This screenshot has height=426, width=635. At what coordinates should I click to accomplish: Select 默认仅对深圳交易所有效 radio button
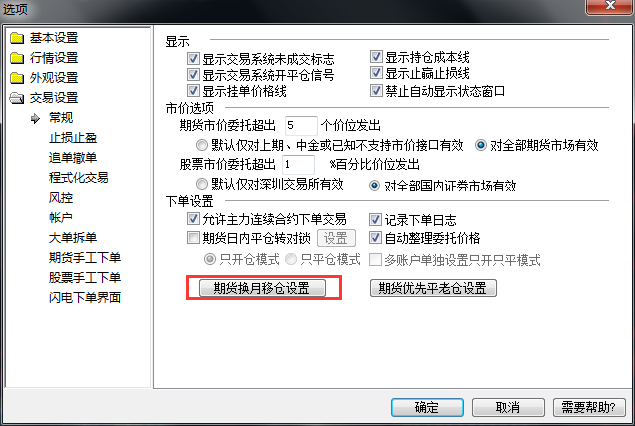[201, 184]
